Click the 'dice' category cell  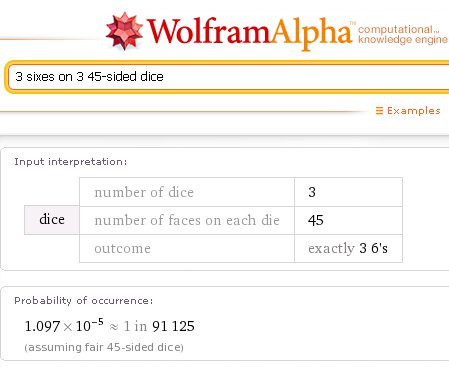(52, 220)
